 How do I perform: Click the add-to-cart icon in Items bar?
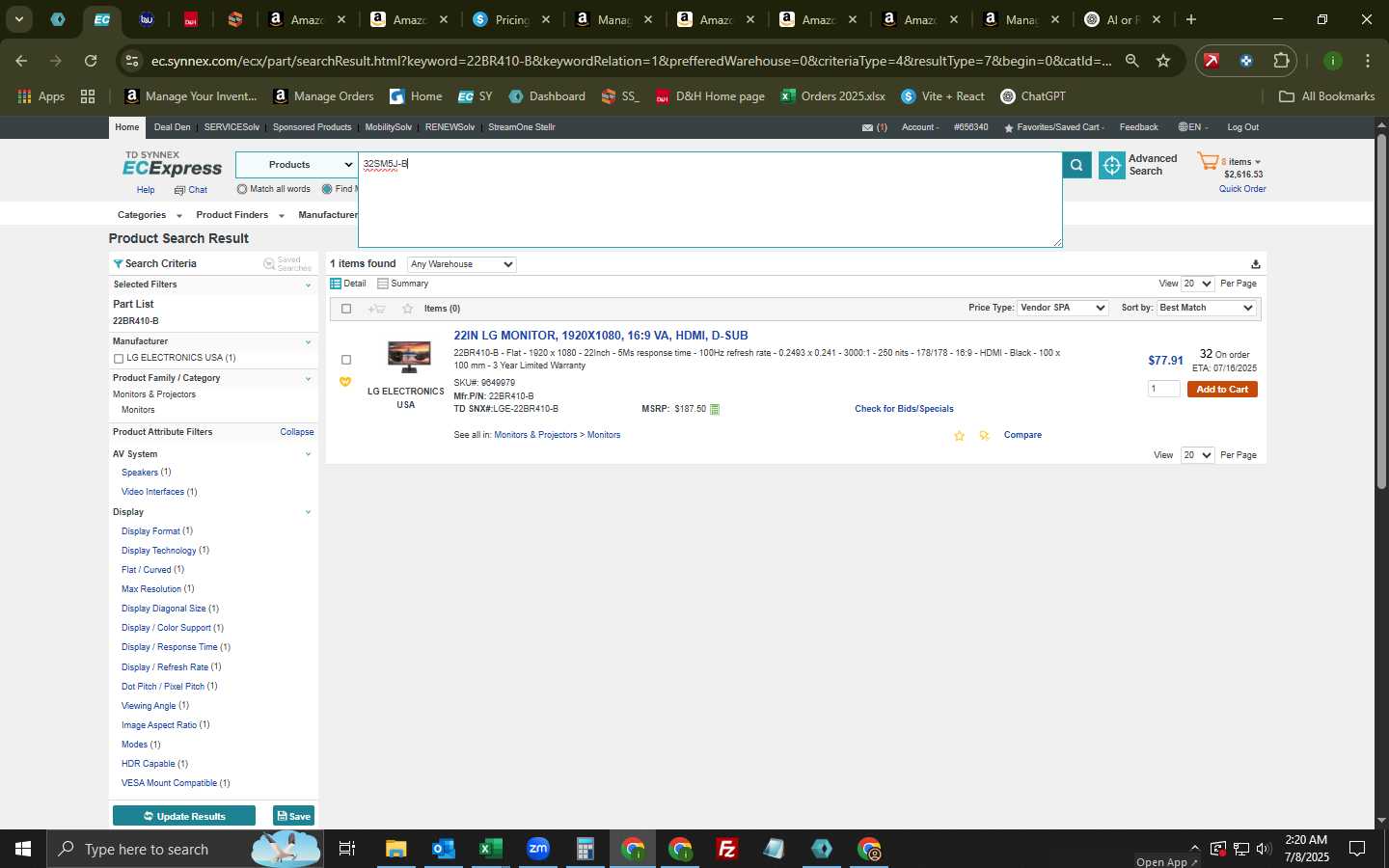pos(377,309)
